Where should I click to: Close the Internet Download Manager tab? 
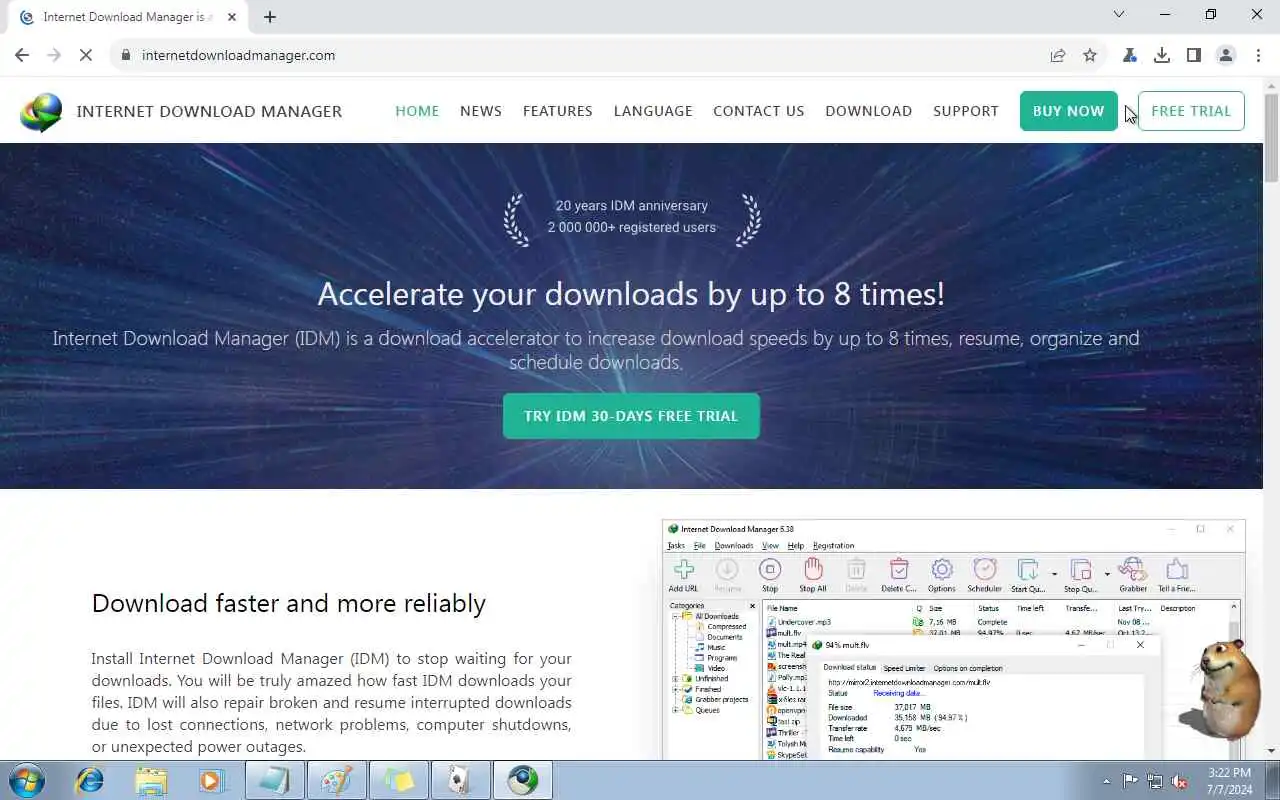(x=232, y=17)
